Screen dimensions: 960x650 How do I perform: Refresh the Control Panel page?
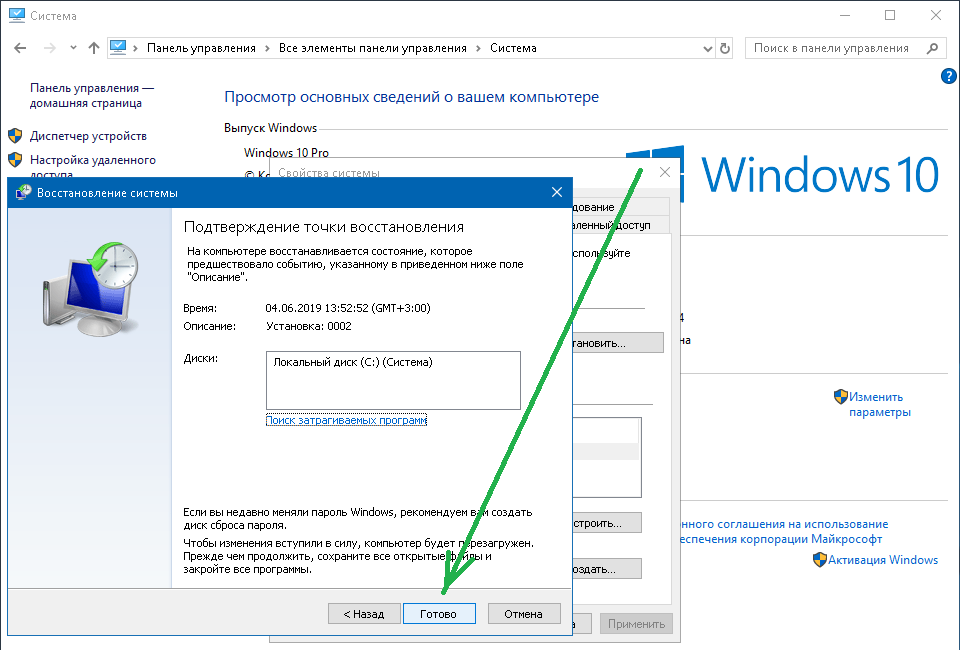725,48
